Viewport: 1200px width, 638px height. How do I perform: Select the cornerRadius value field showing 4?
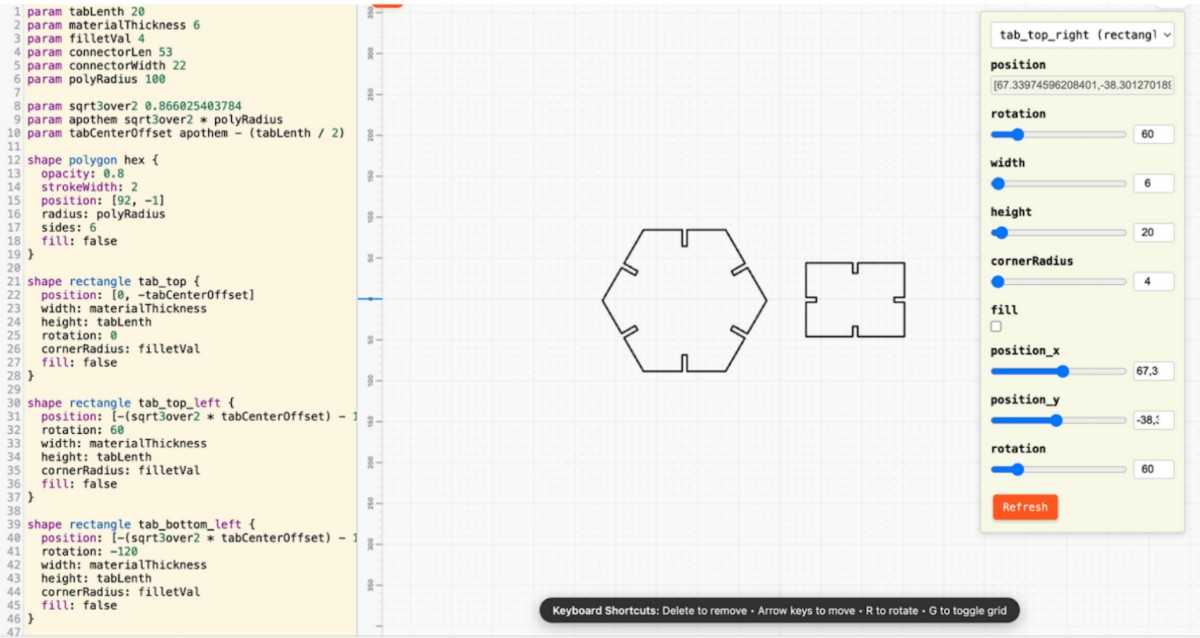(1154, 281)
